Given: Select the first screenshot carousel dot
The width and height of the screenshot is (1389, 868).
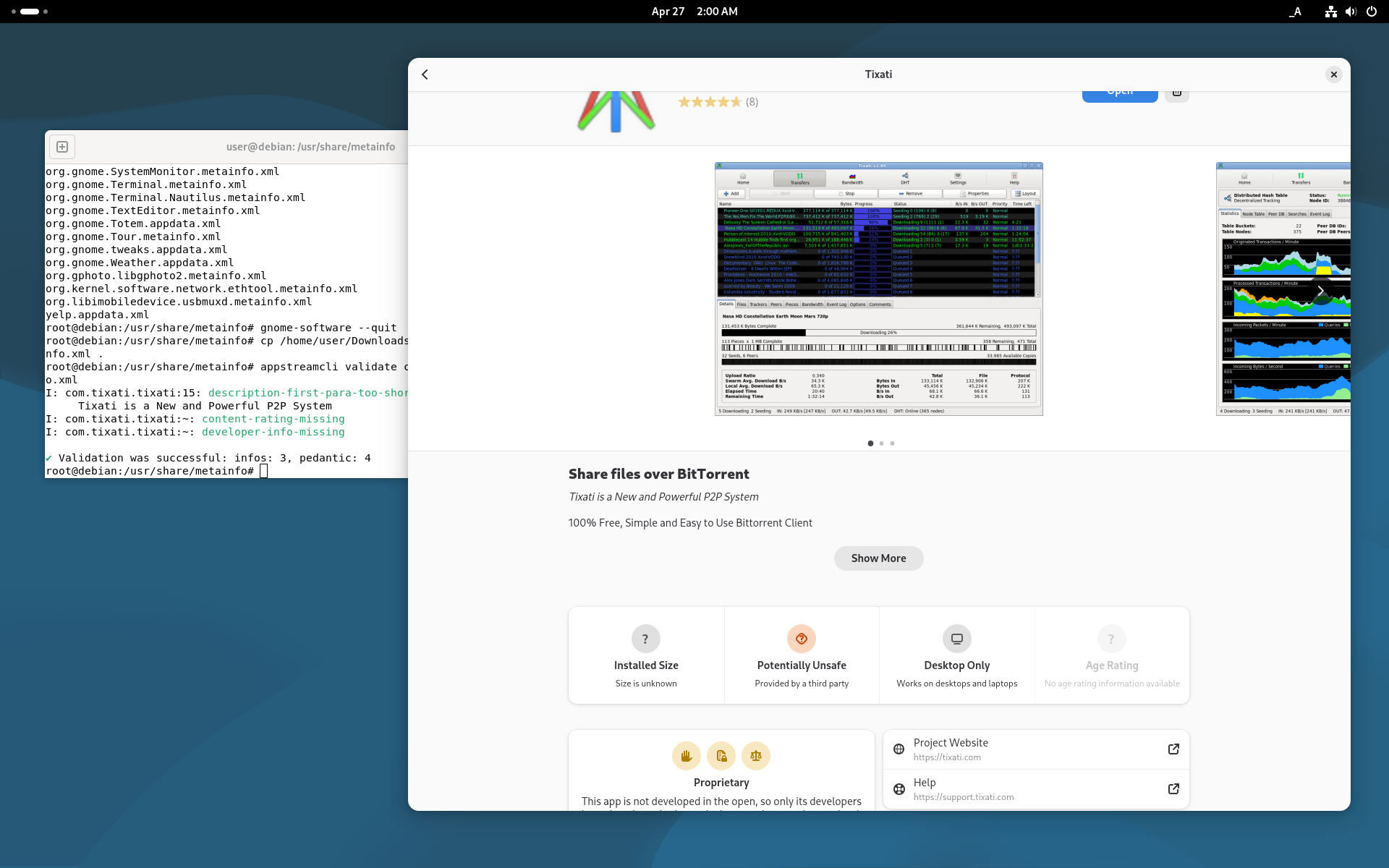Looking at the screenshot, I should (x=870, y=443).
